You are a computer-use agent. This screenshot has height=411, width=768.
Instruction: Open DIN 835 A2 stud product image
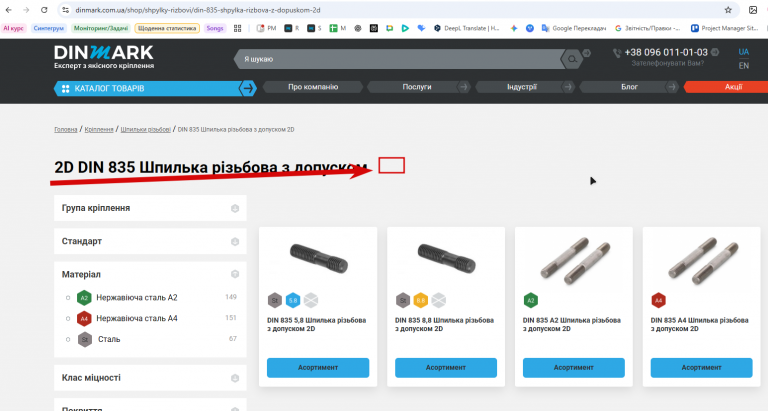coord(575,260)
